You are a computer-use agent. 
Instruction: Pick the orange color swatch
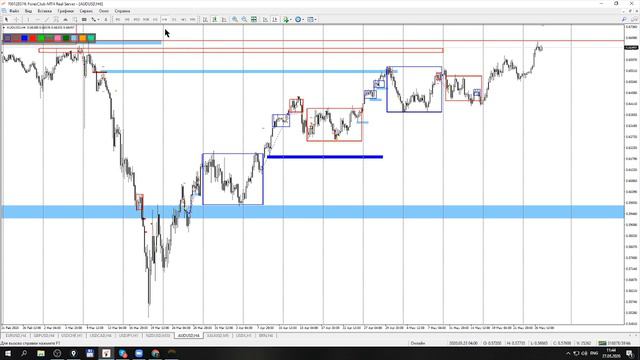coord(83,38)
